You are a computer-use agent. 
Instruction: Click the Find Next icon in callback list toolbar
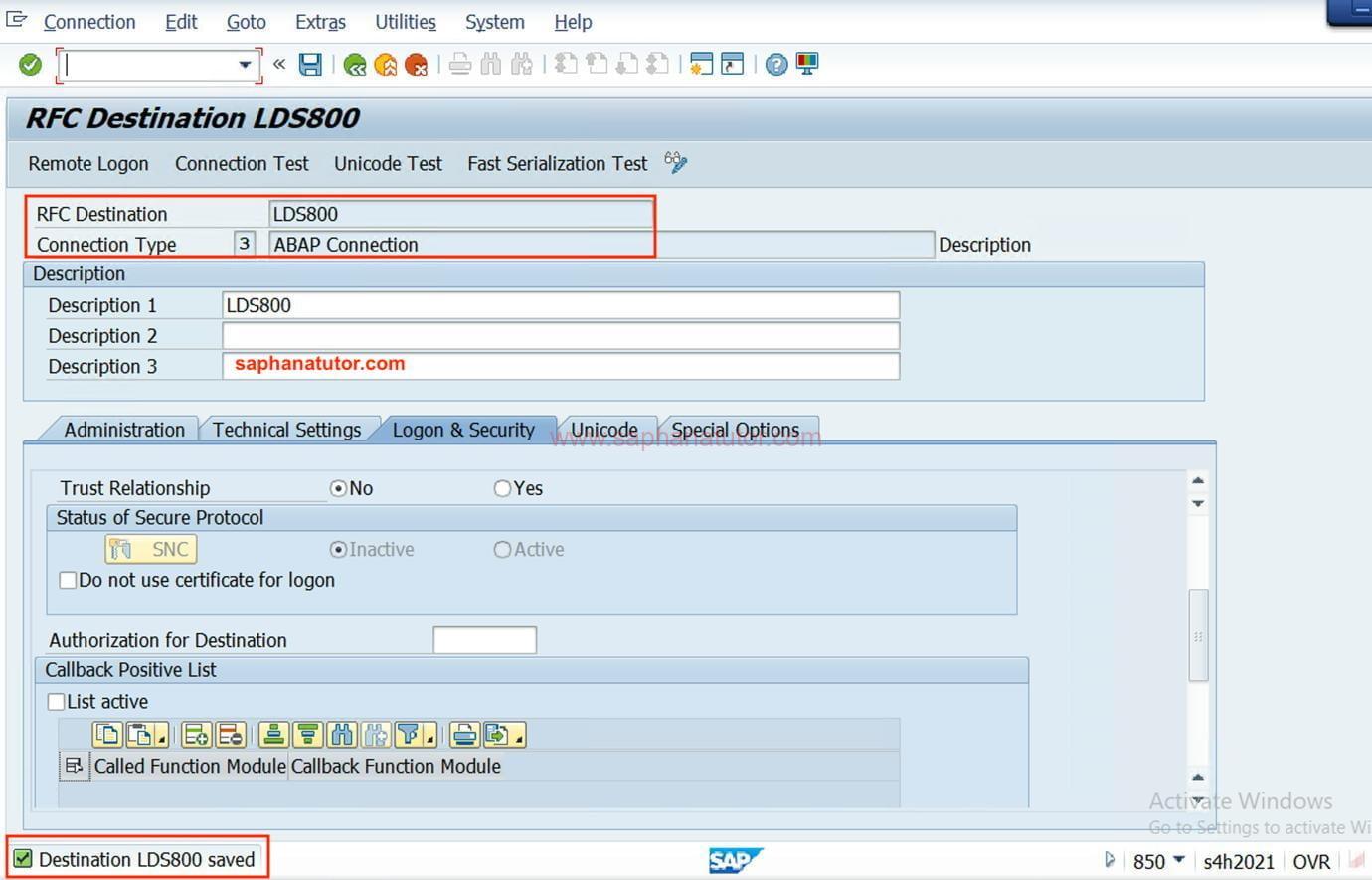pyautogui.click(x=375, y=735)
